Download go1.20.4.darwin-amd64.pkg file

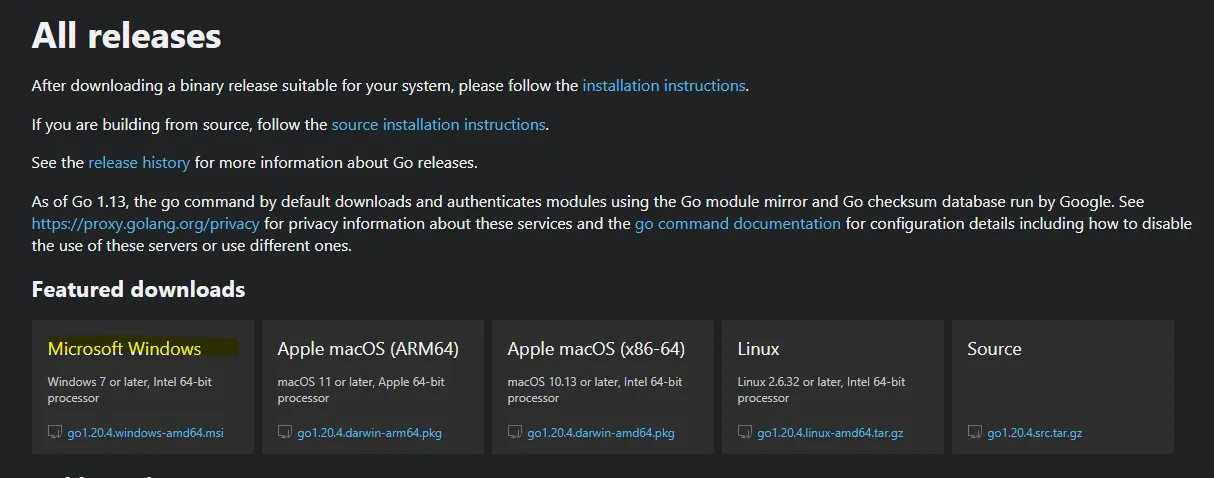pyautogui.click(x=600, y=433)
